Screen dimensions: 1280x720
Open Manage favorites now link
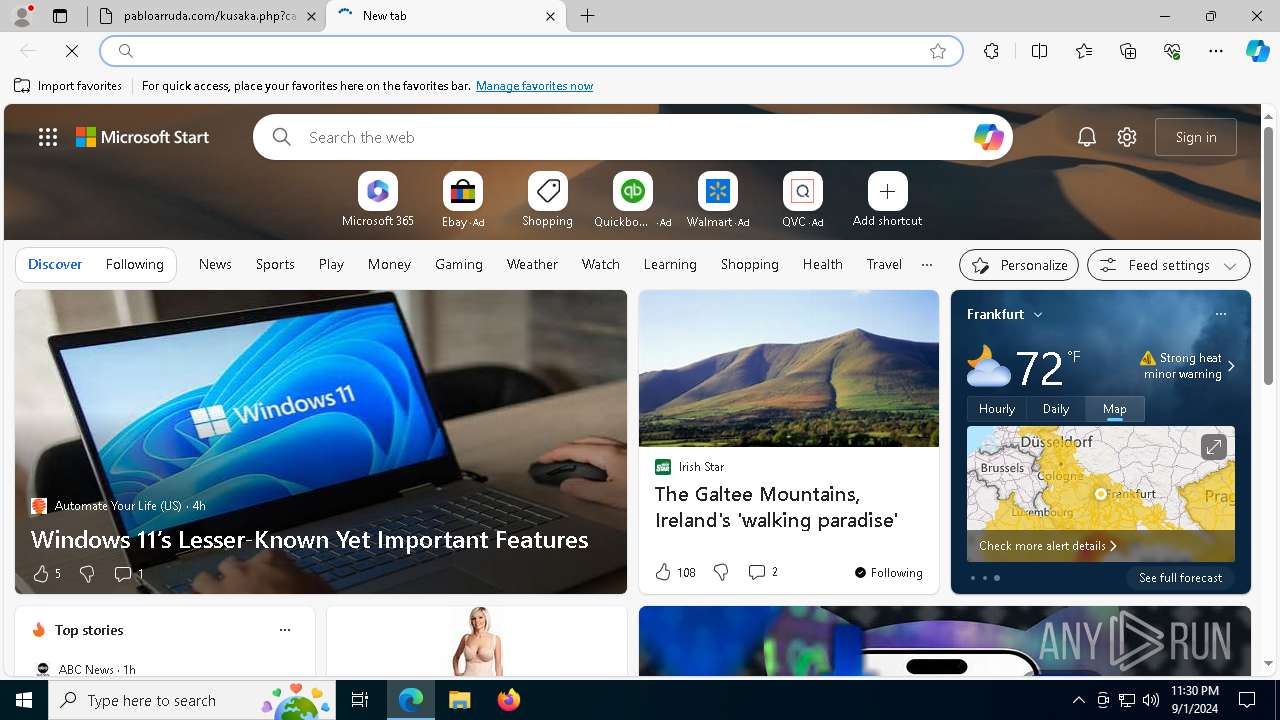(534, 86)
